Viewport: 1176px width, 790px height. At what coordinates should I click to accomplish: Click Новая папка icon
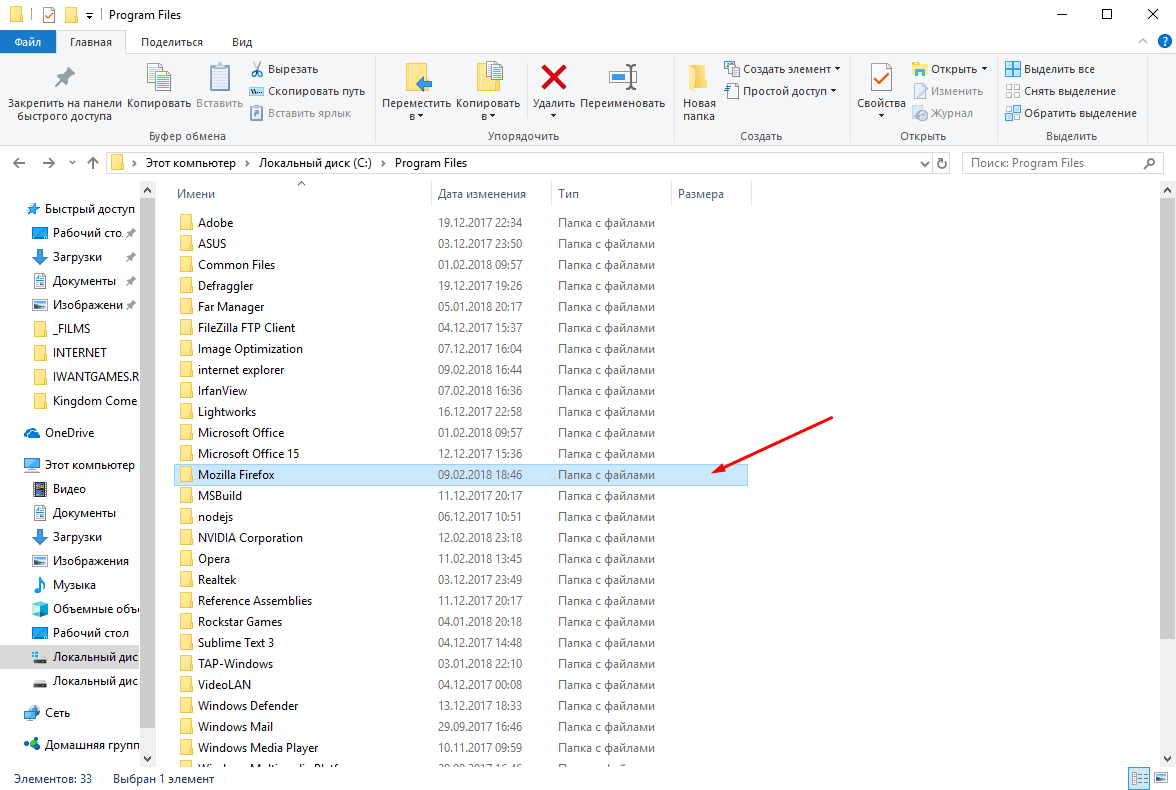(699, 77)
